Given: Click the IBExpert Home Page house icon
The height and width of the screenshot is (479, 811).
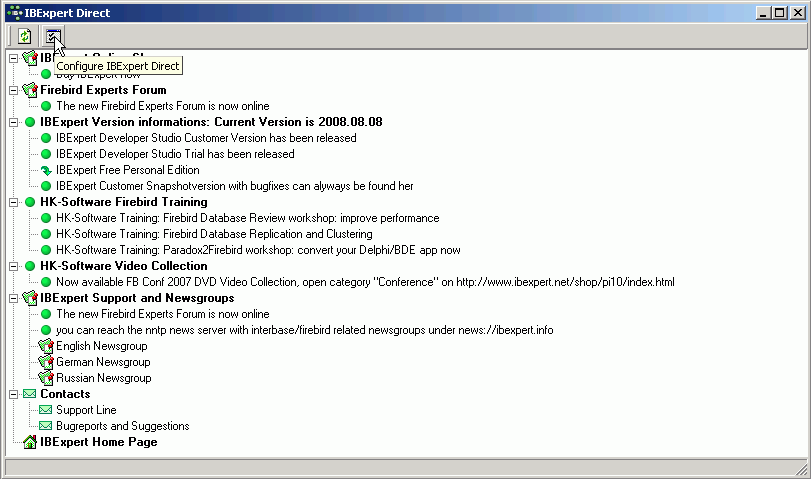Looking at the screenshot, I should point(30,442).
